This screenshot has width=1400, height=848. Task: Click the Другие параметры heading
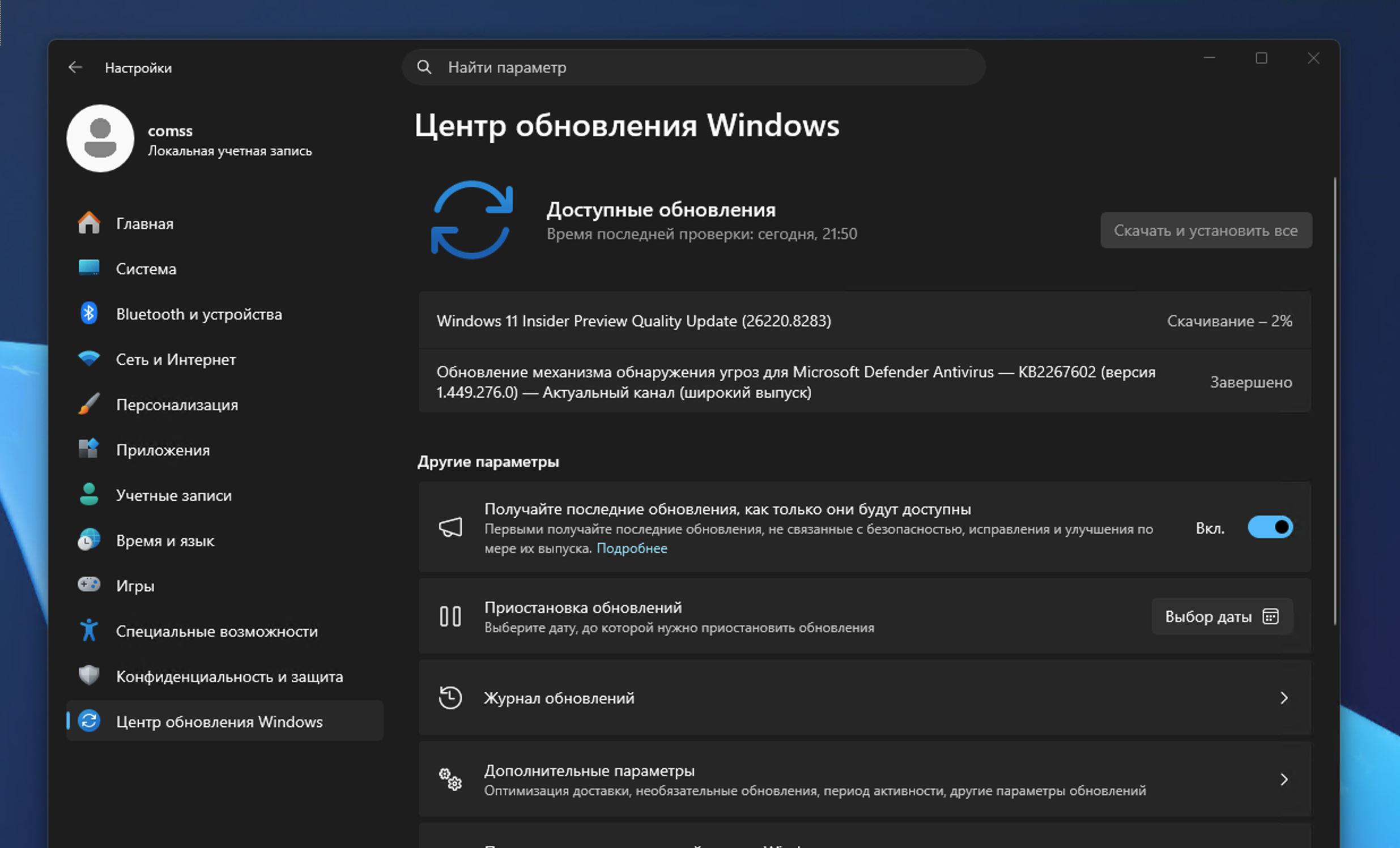tap(488, 461)
